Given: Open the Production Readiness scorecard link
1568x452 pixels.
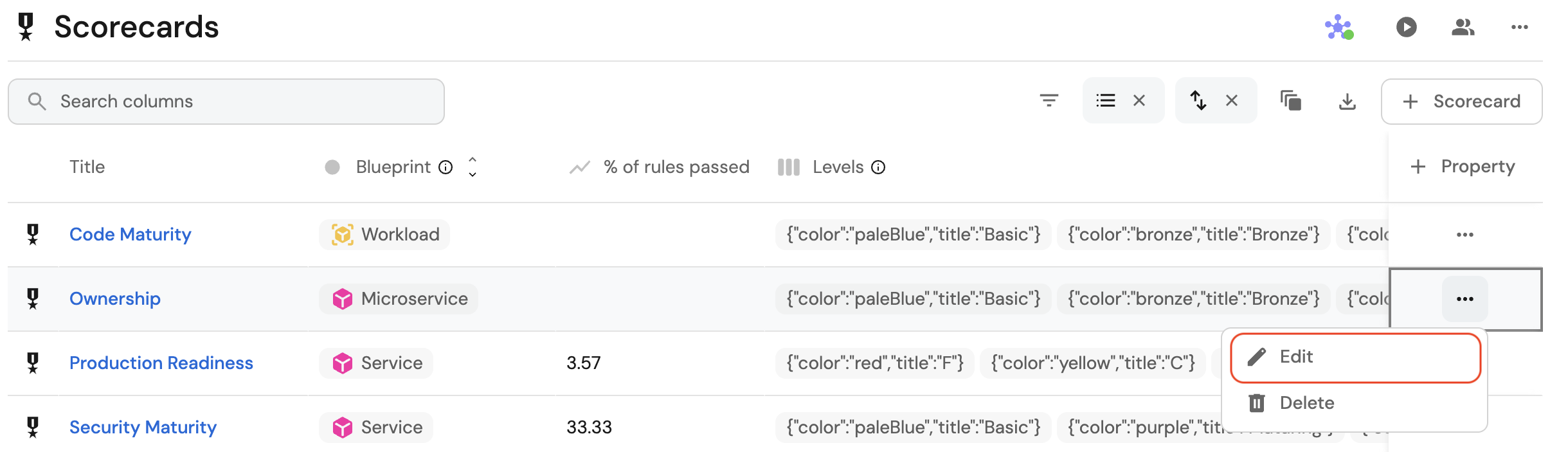Looking at the screenshot, I should 161,363.
